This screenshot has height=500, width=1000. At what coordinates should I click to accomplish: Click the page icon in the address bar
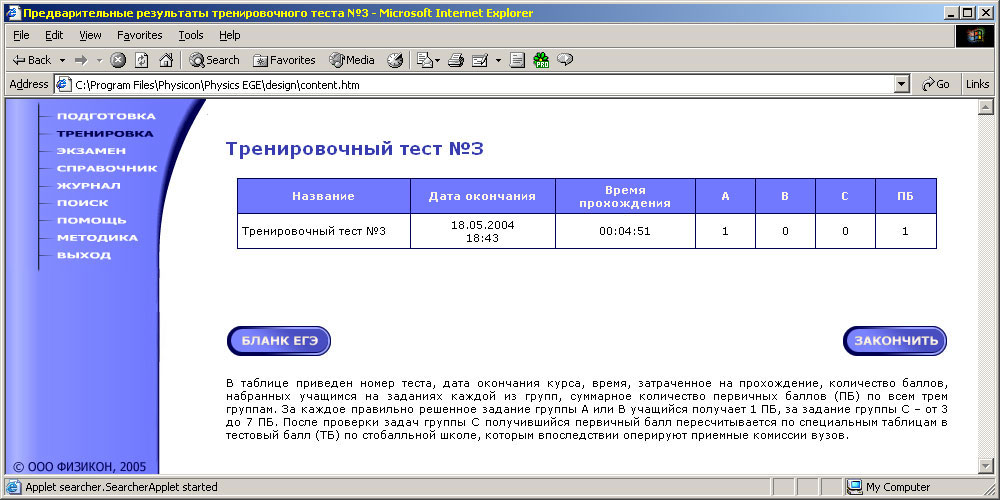[63, 84]
